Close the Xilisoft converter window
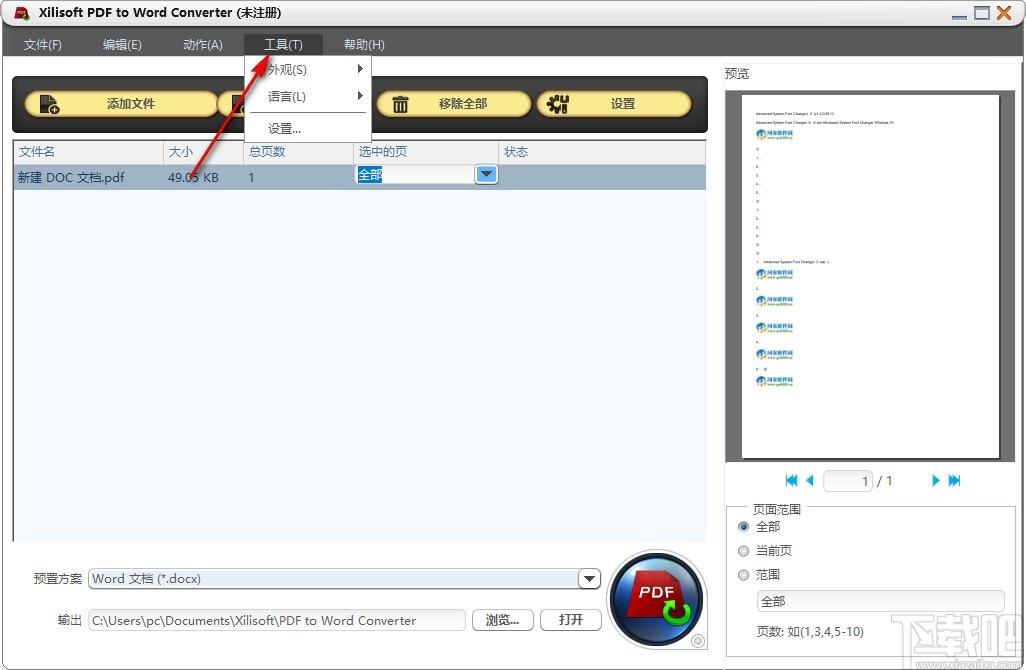The height and width of the screenshot is (670, 1026). [x=1004, y=12]
